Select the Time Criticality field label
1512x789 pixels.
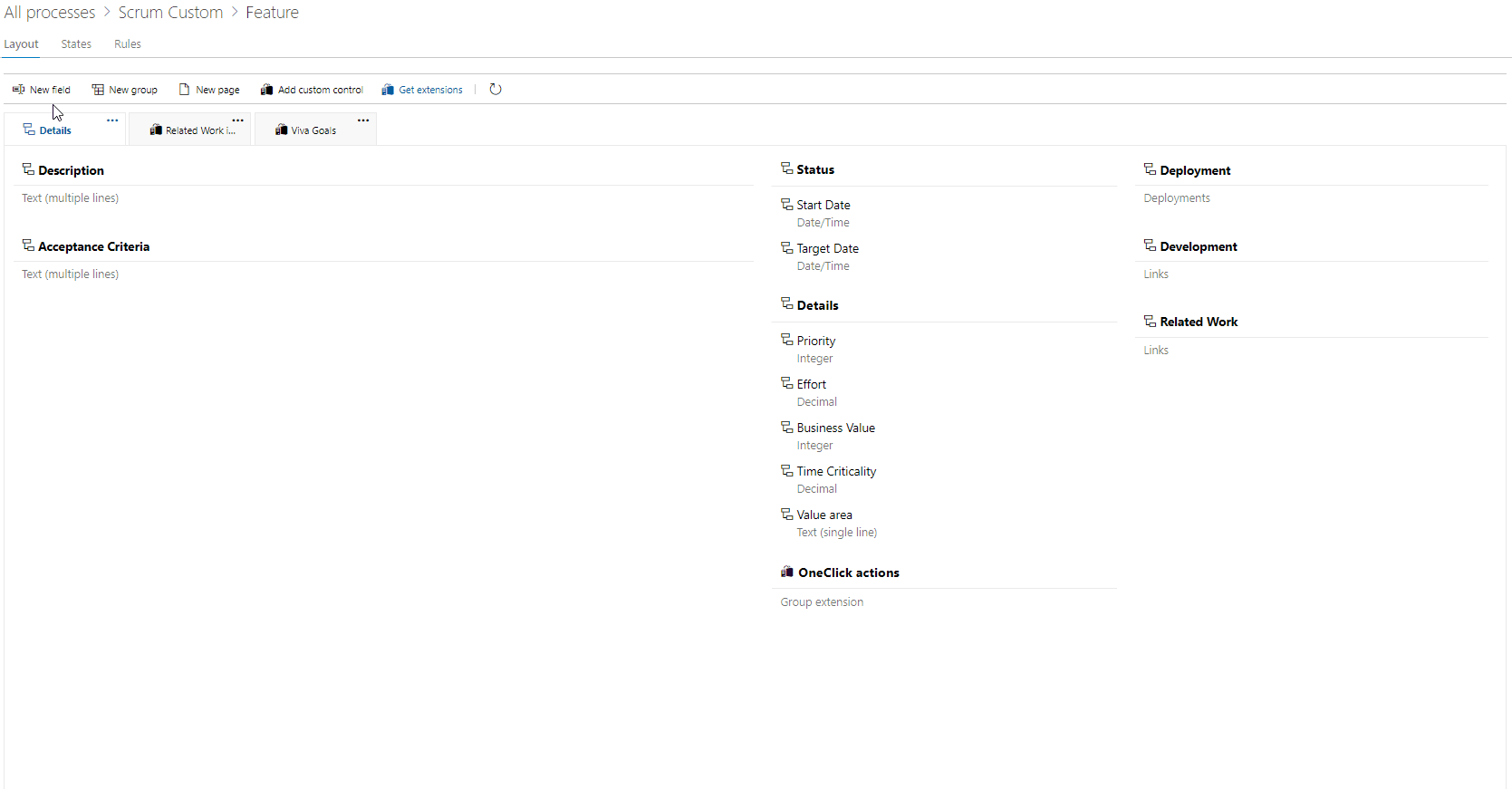click(x=837, y=471)
